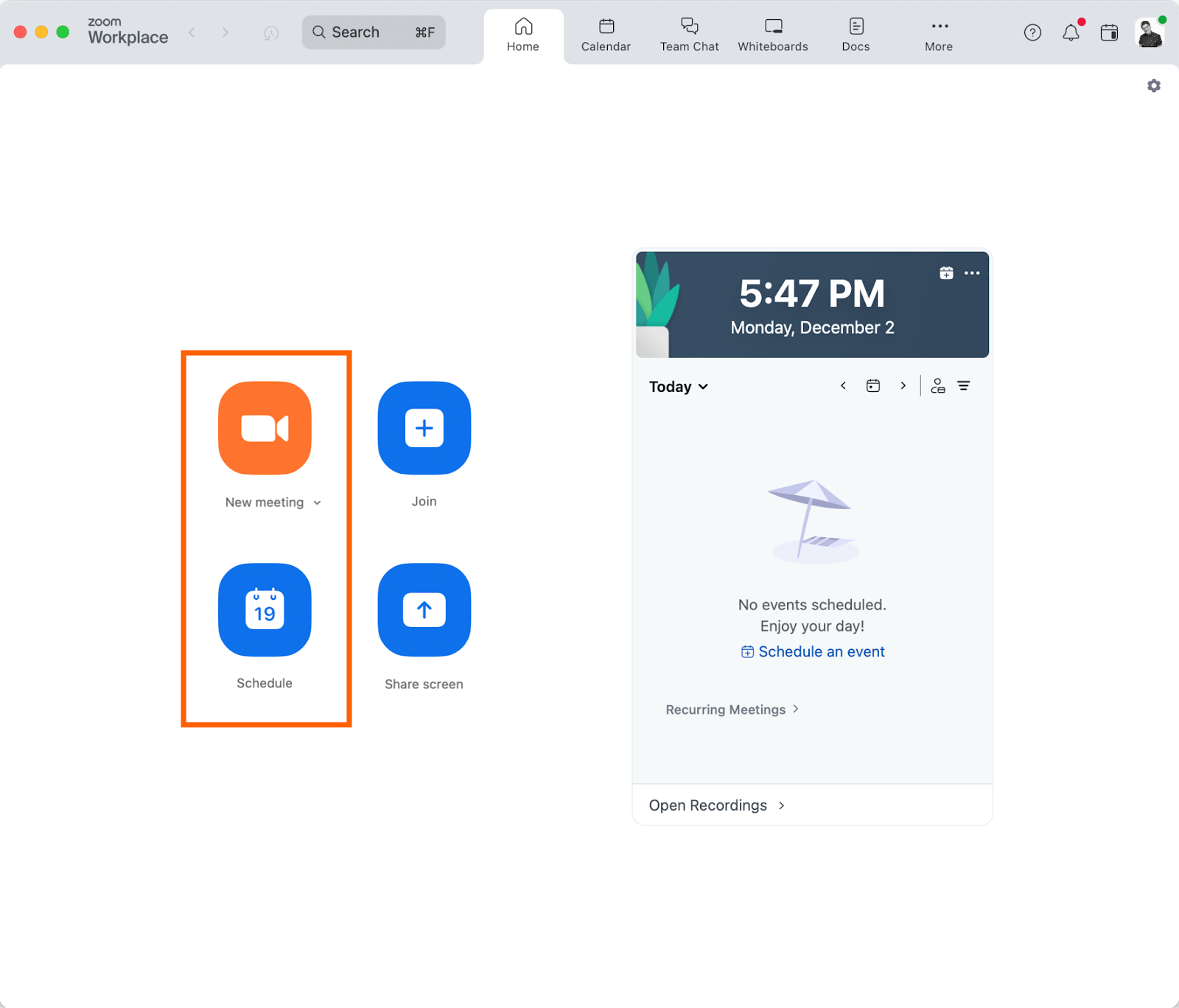This screenshot has width=1179, height=1008.
Task: Open the filter lines icon
Action: (x=964, y=386)
